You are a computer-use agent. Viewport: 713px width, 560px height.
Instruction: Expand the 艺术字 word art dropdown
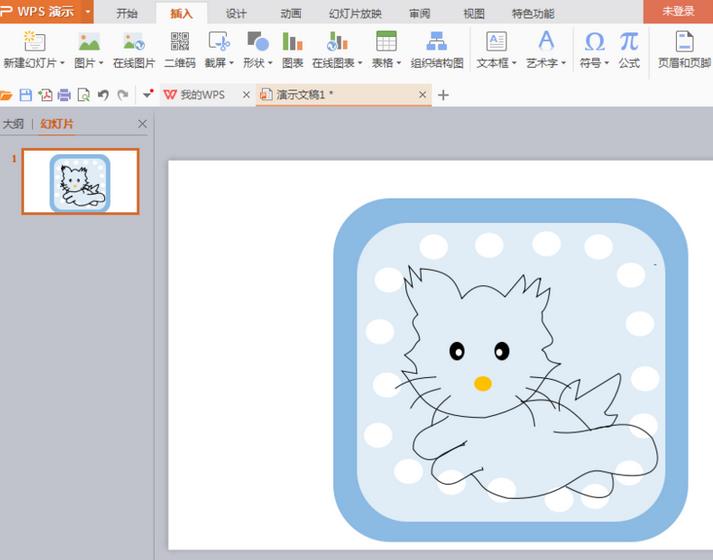tap(546, 63)
